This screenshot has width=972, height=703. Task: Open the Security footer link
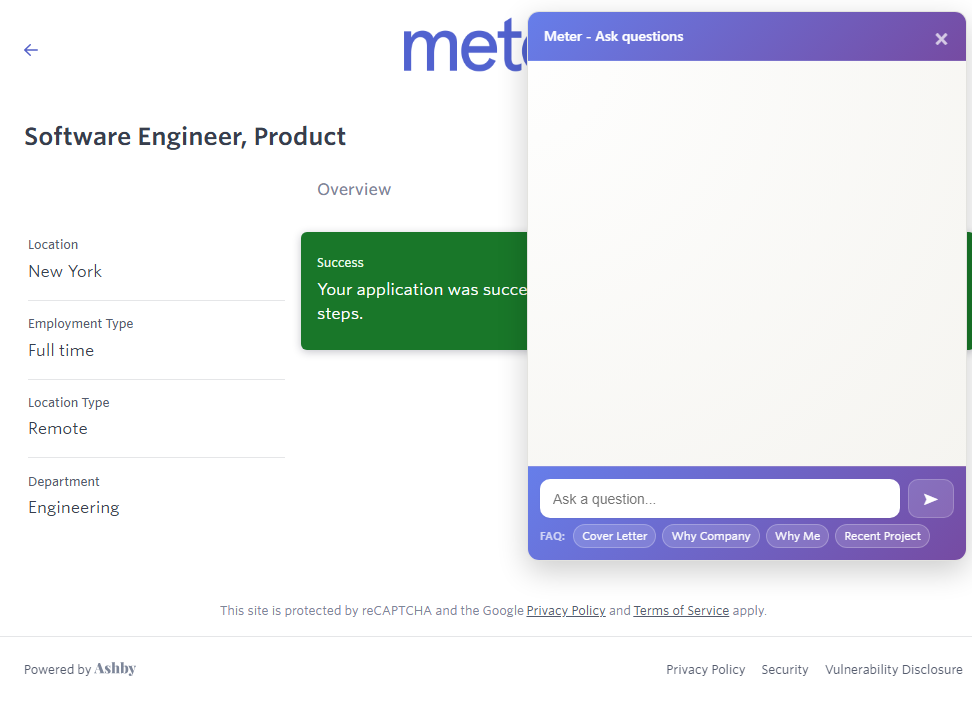pyautogui.click(x=784, y=670)
